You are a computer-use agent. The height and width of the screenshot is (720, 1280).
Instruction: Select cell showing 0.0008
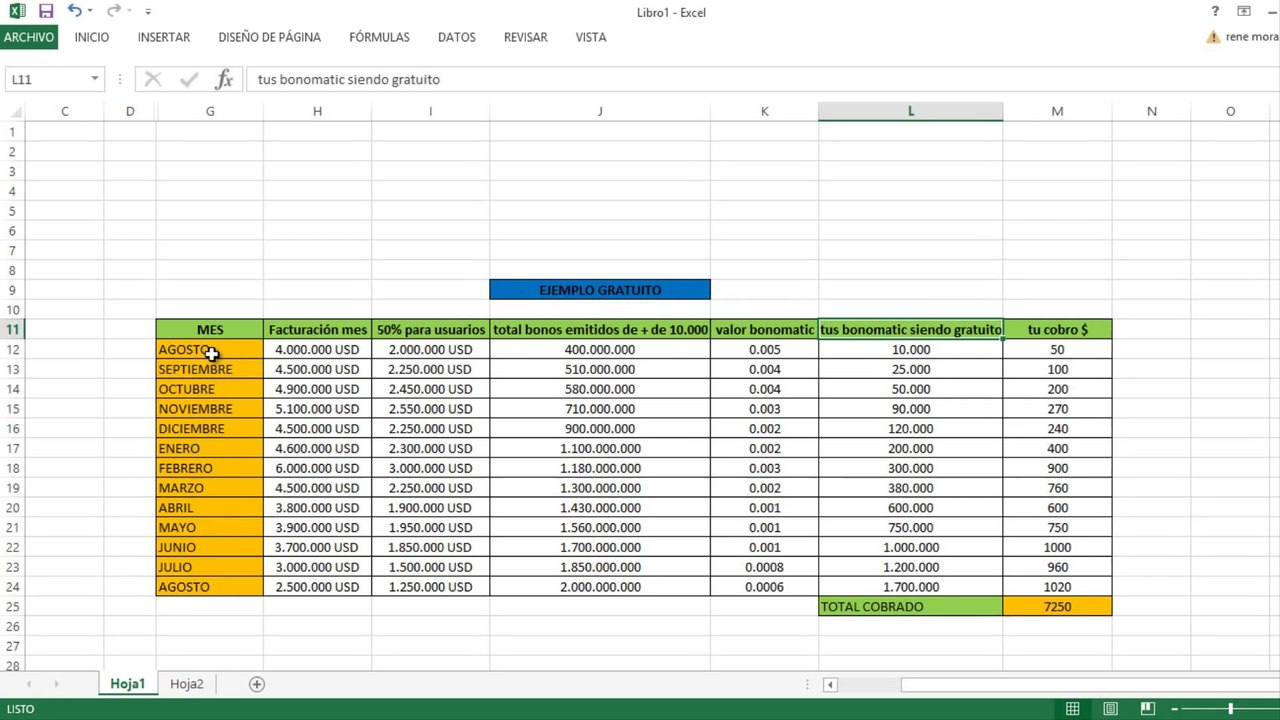pos(765,567)
